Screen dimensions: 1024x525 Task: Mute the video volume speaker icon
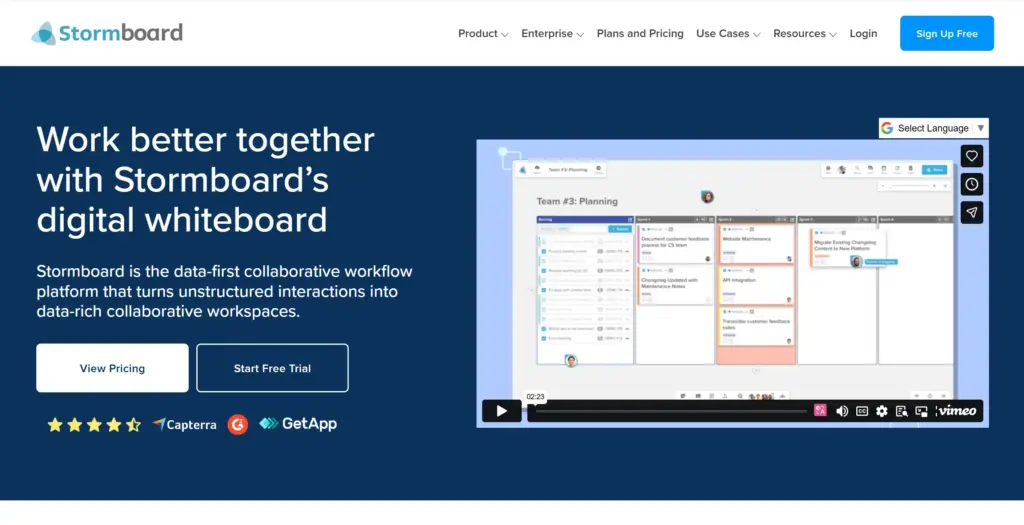[x=842, y=411]
